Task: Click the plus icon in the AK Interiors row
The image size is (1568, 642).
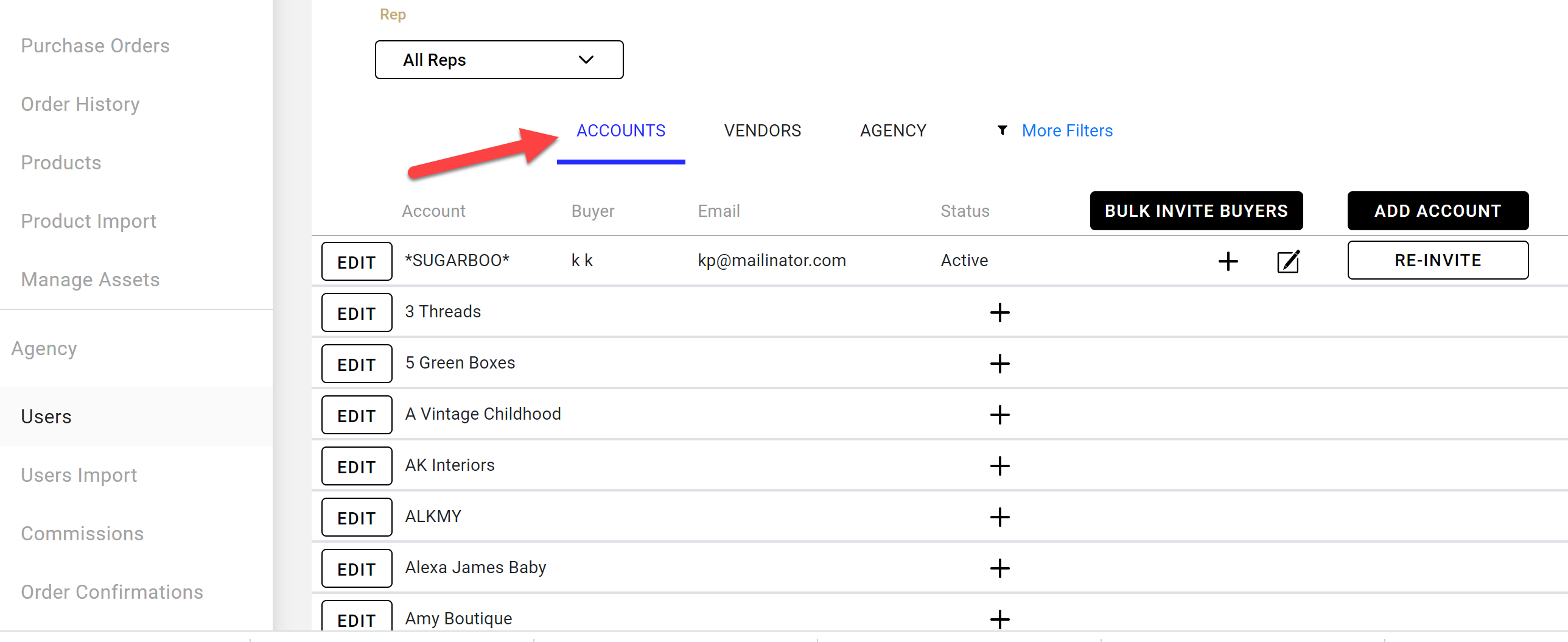Action: [x=999, y=466]
